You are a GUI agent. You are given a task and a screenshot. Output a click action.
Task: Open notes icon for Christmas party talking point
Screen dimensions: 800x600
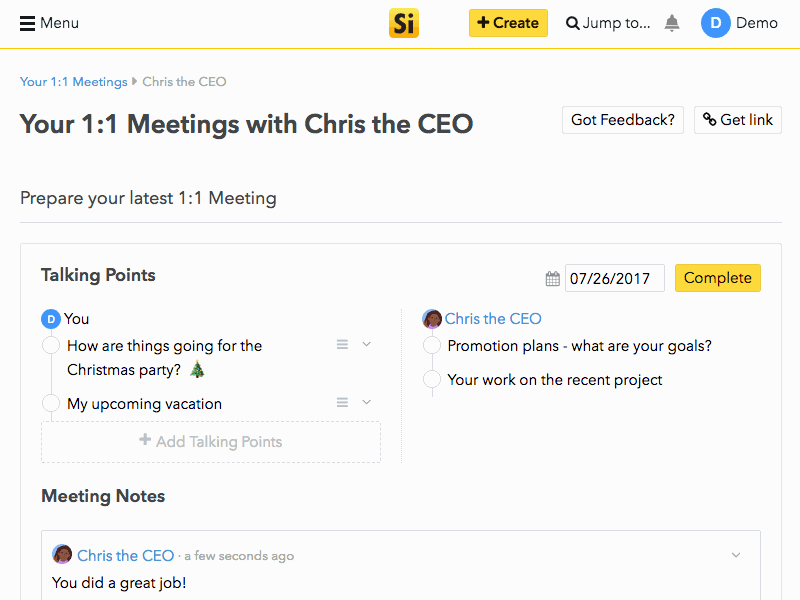tap(341, 344)
